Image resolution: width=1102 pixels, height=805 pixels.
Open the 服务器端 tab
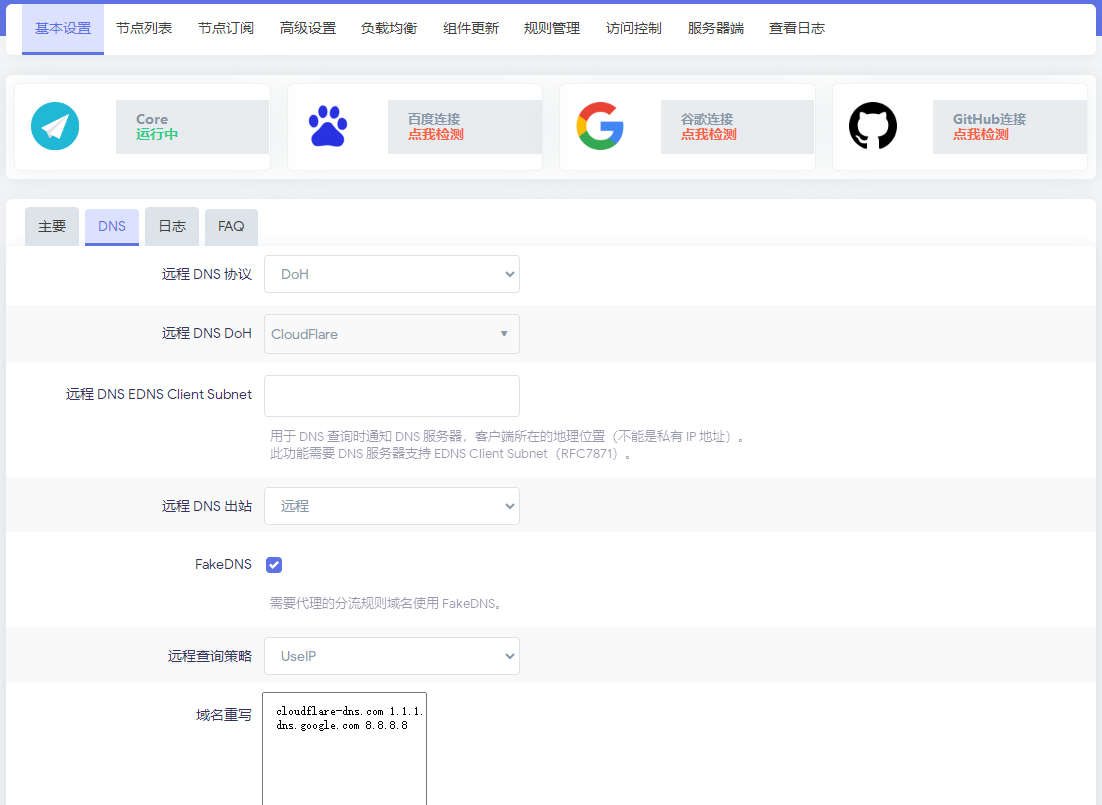[715, 29]
